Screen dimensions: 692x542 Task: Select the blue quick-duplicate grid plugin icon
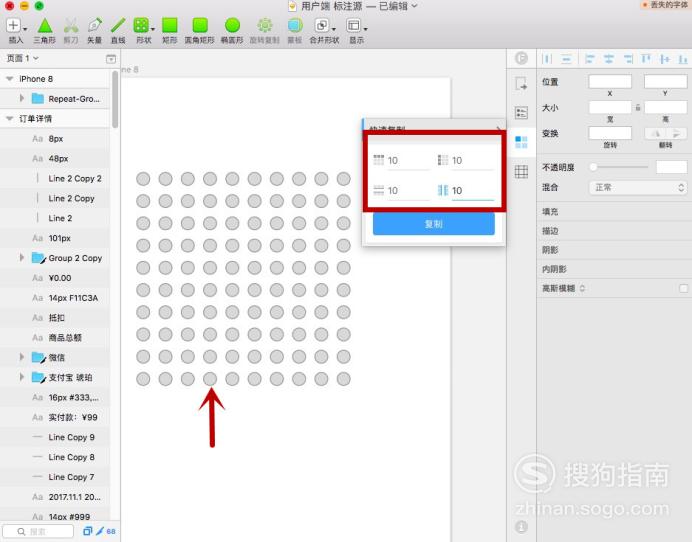click(521, 142)
